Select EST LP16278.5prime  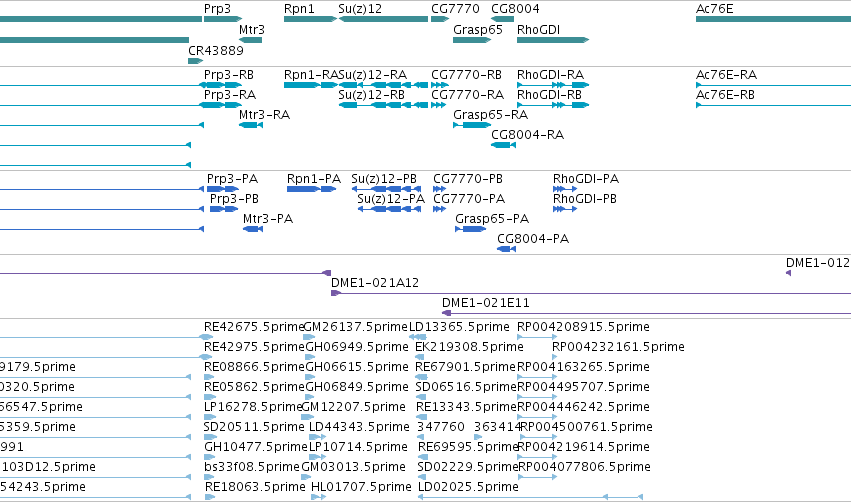pos(252,408)
